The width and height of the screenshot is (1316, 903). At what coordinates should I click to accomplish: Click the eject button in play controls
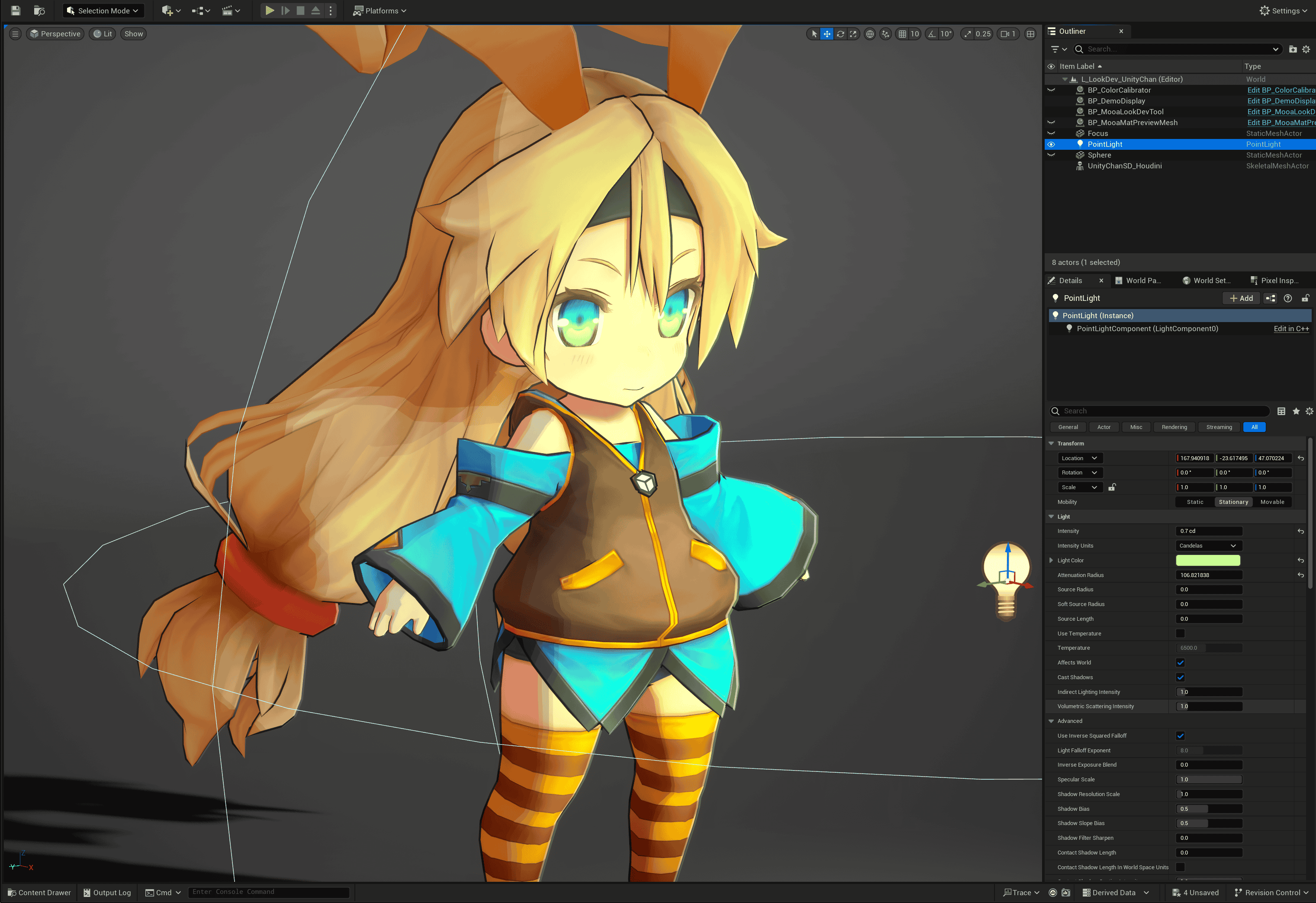(316, 10)
